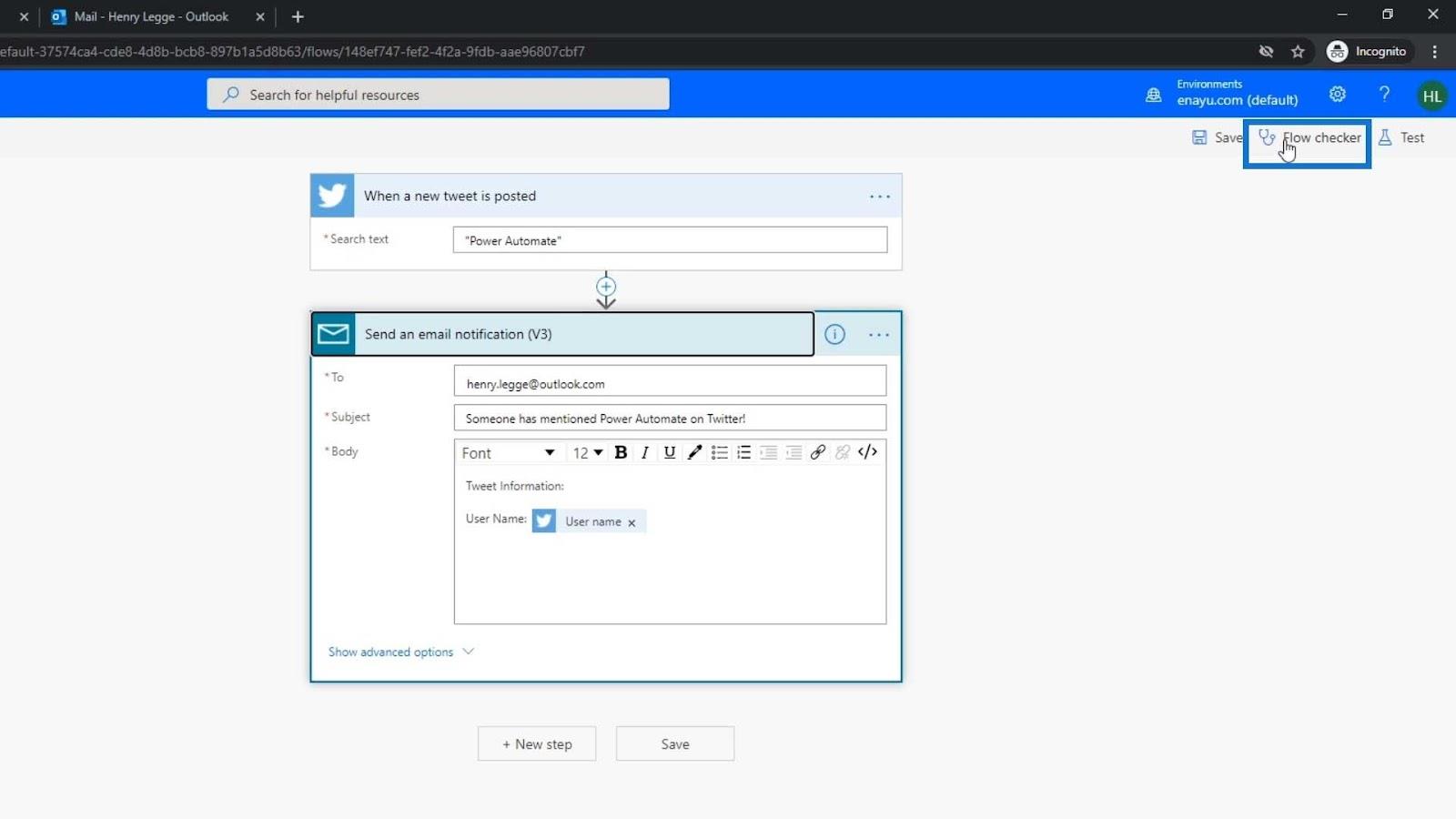
Task: Click the insert step plus icon
Action: 606,286
